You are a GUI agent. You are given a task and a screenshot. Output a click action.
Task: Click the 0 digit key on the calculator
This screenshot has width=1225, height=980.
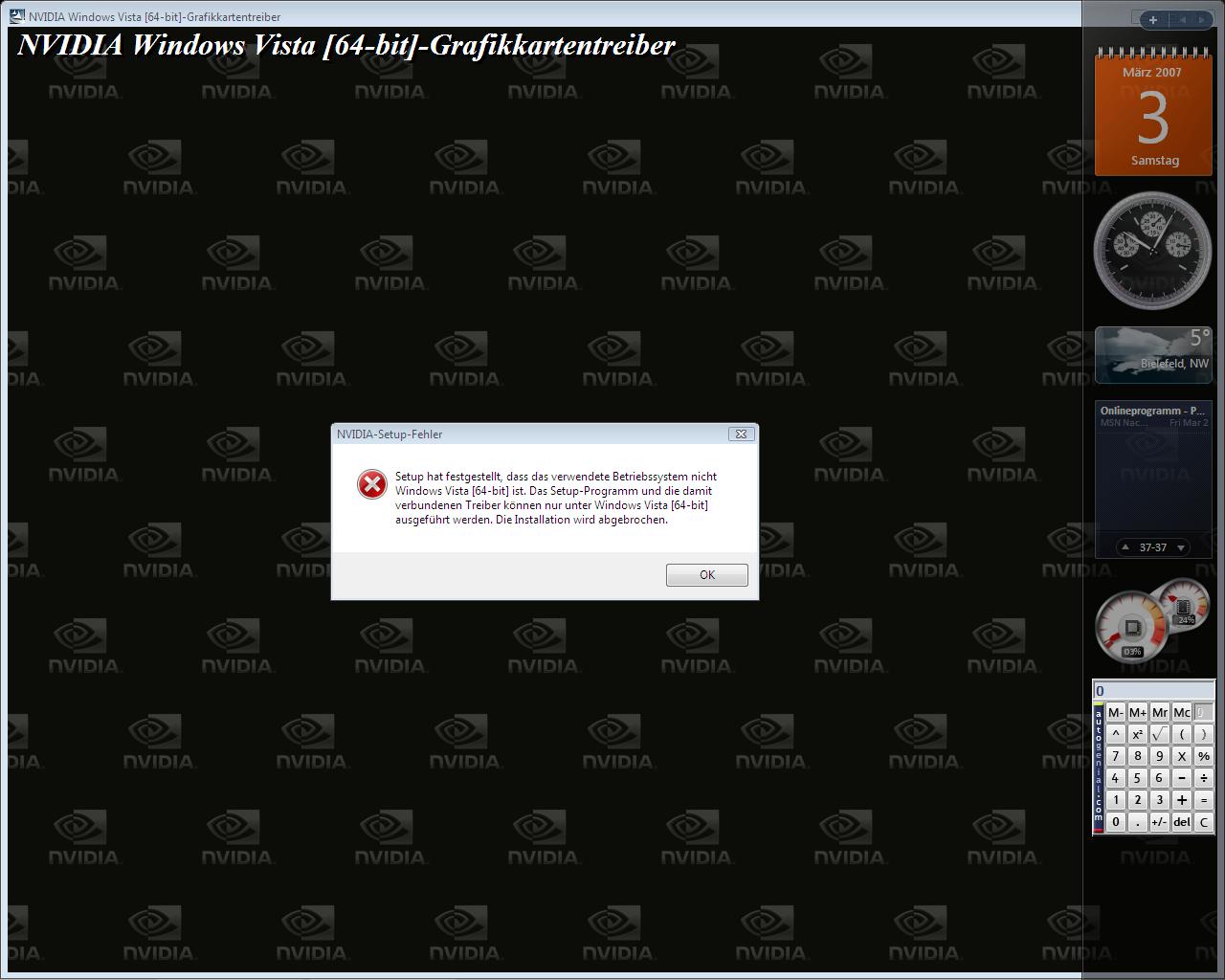pos(1116,822)
